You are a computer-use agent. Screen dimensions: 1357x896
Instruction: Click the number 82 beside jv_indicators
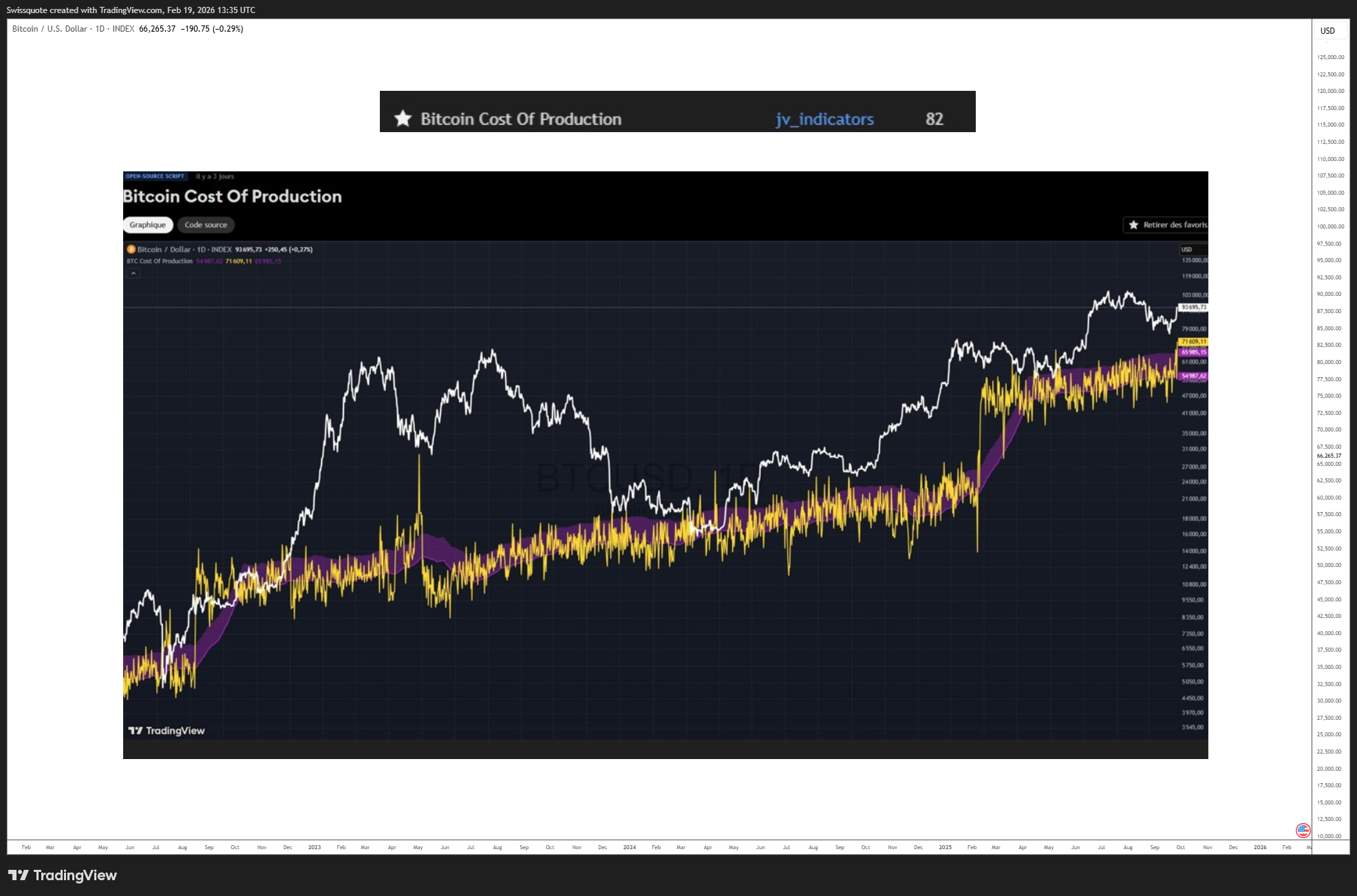point(934,119)
